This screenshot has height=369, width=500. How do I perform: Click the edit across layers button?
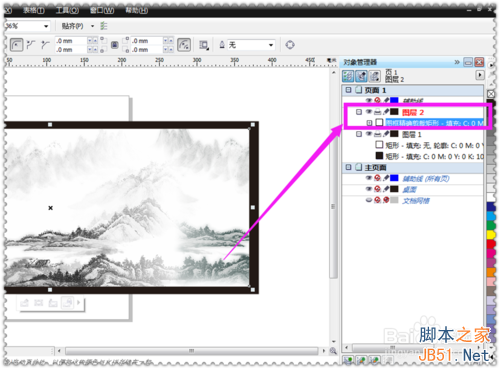coord(361,76)
